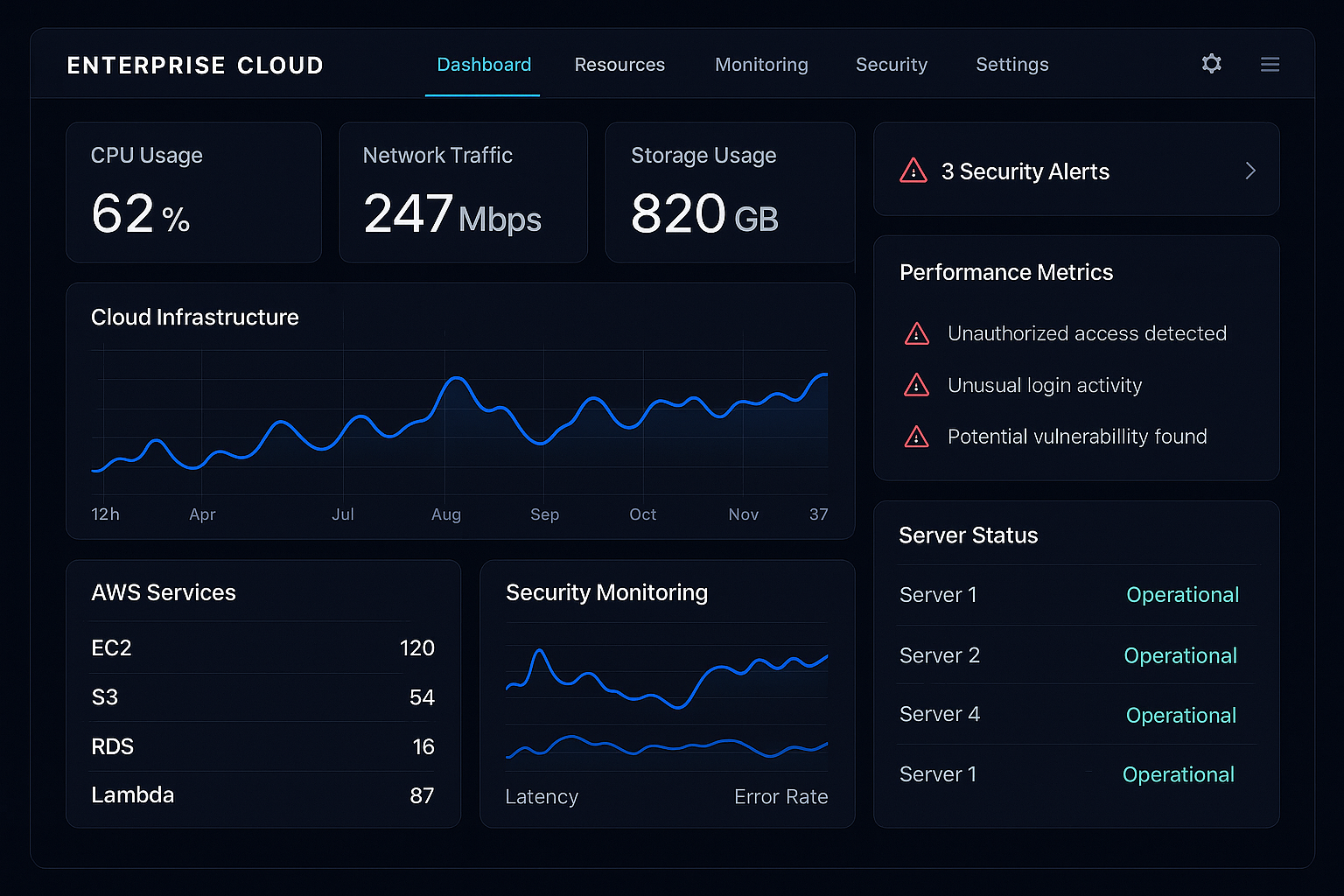Switch to the Dashboard tab
The width and height of the screenshot is (1344, 896).
(x=484, y=65)
